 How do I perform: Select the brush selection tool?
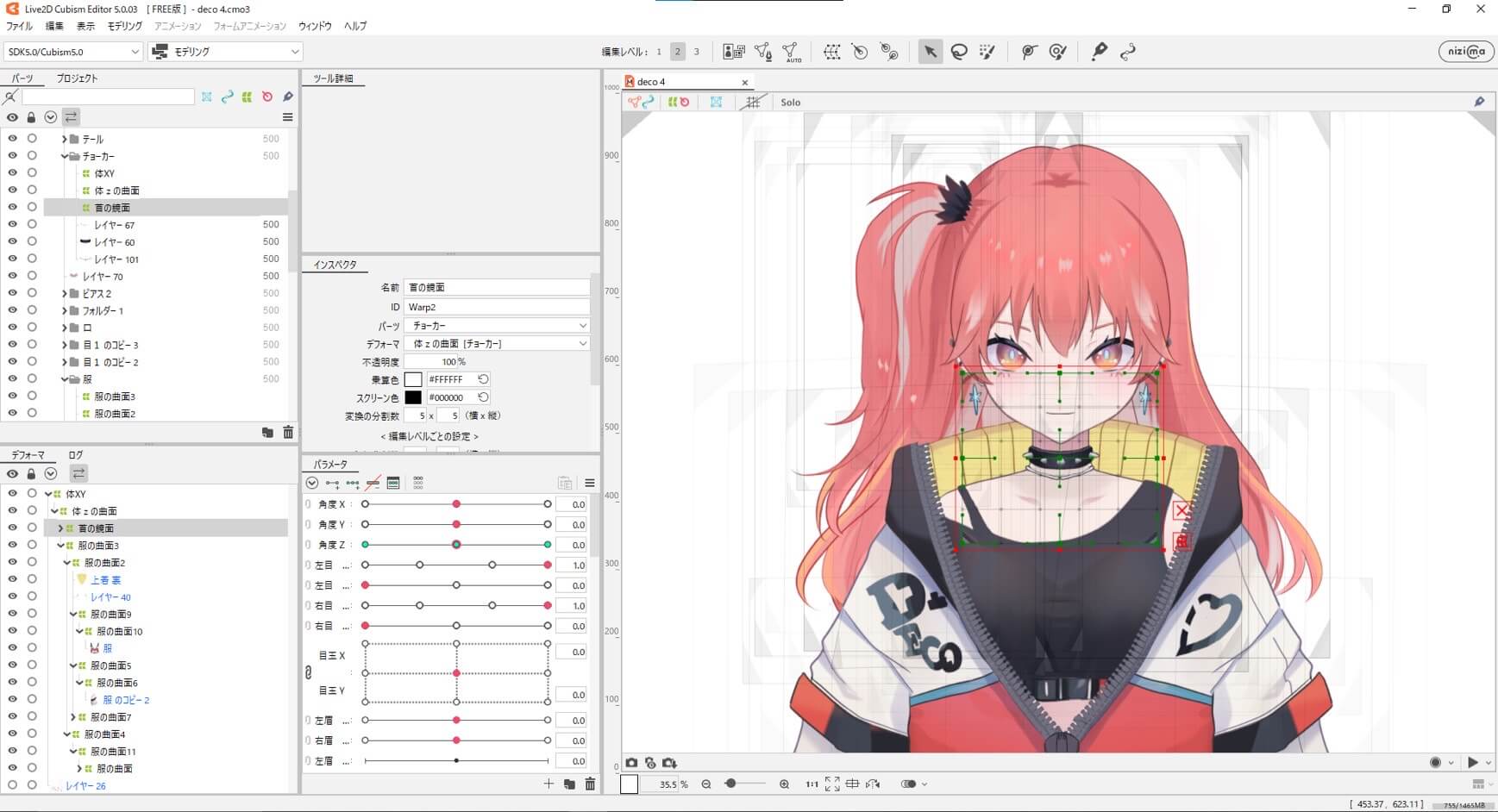(987, 52)
